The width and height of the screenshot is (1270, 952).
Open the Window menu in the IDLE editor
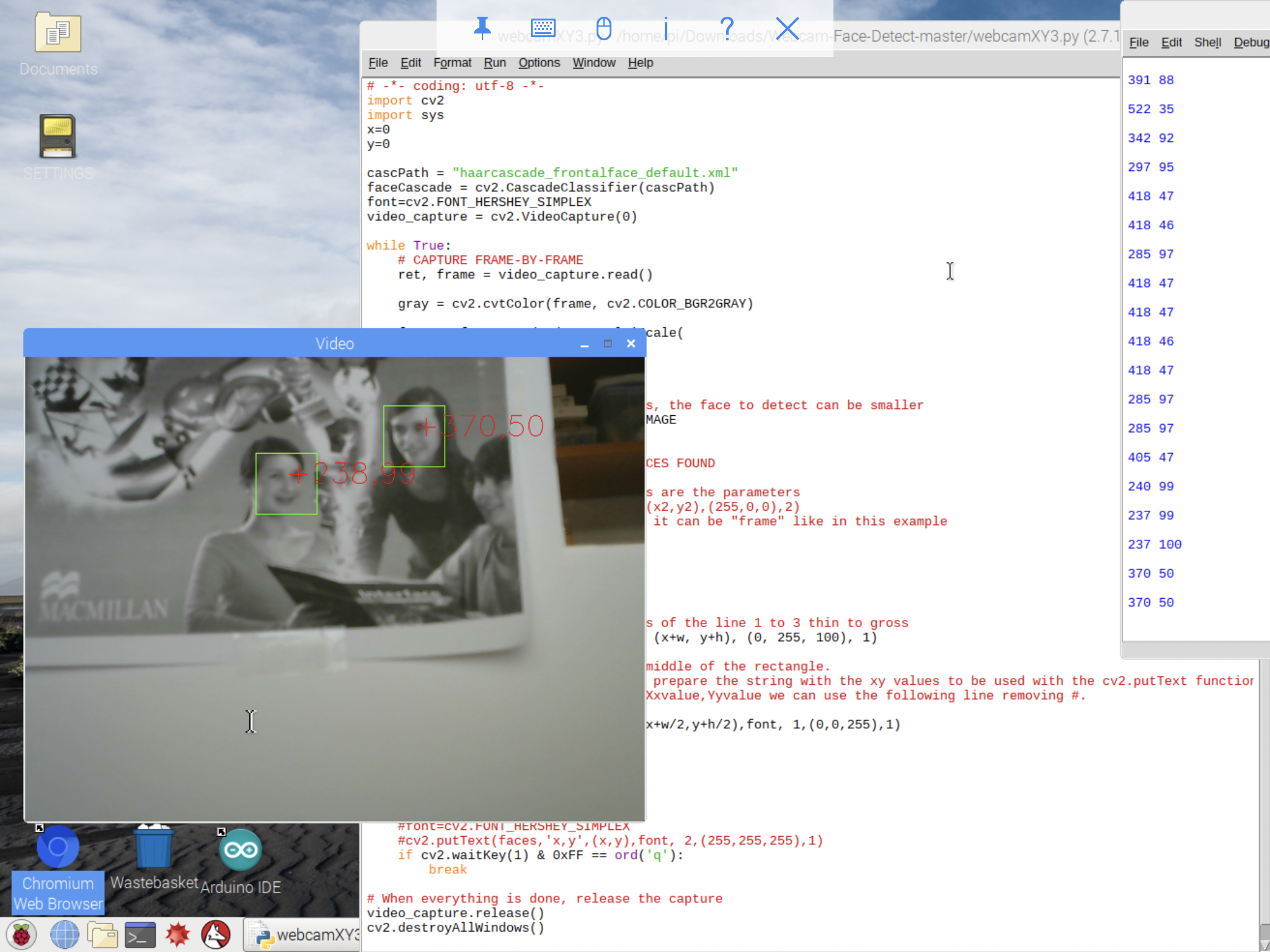[x=594, y=63]
